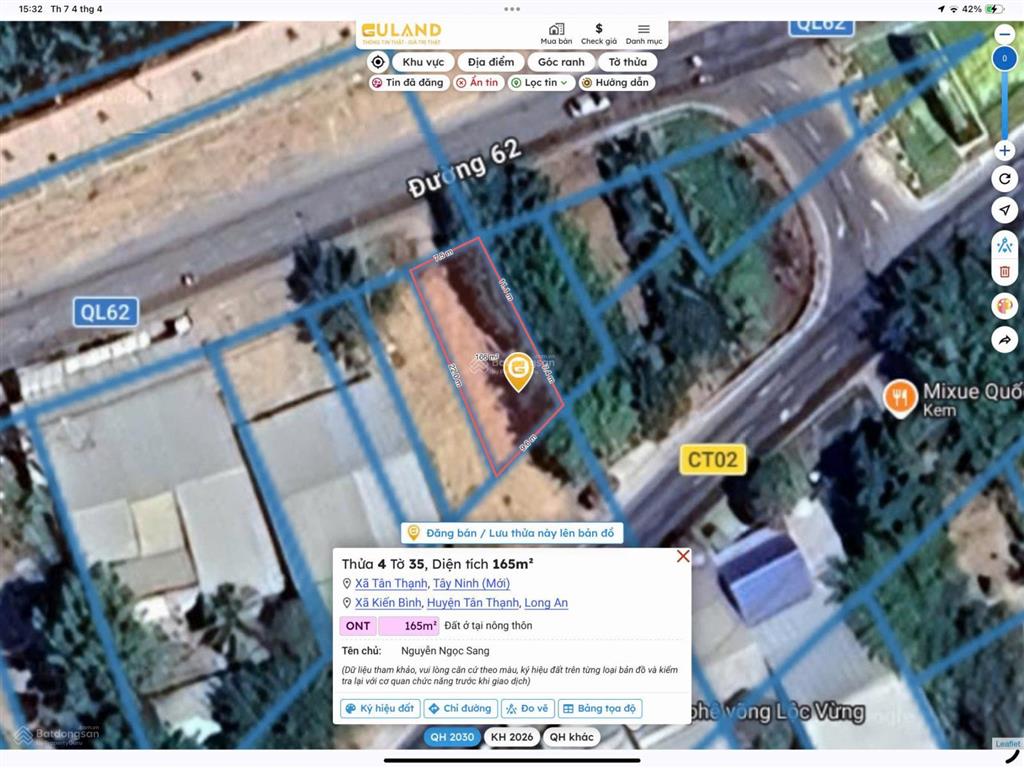Expand the Lọc tin filter dropdown
The image size is (1024, 768).
coord(540,83)
